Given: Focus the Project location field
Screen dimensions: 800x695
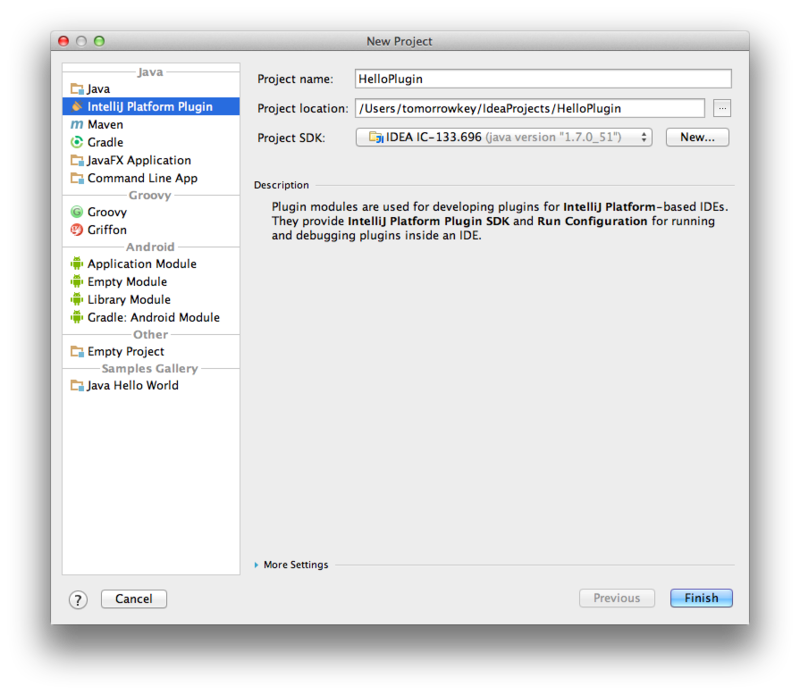Looking at the screenshot, I should point(530,108).
